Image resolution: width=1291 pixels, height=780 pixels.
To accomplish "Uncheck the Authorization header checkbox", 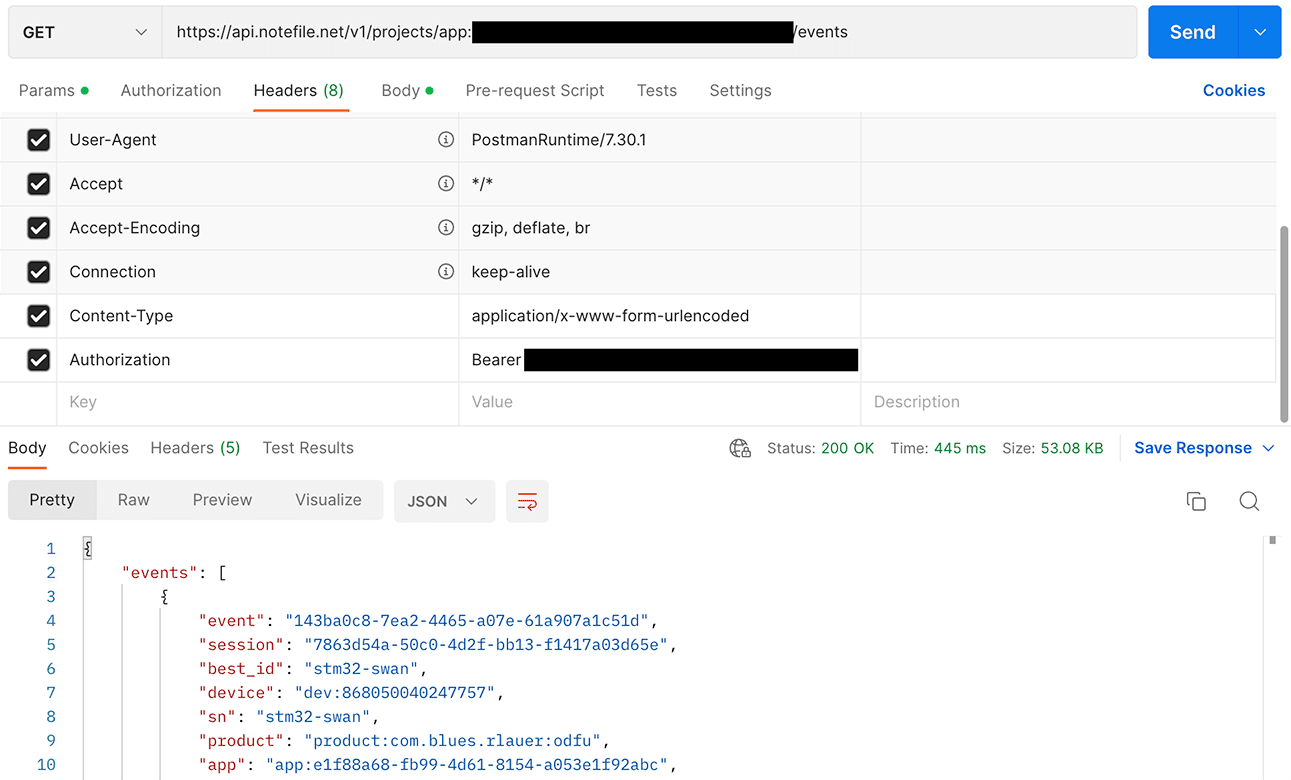I will coord(38,360).
